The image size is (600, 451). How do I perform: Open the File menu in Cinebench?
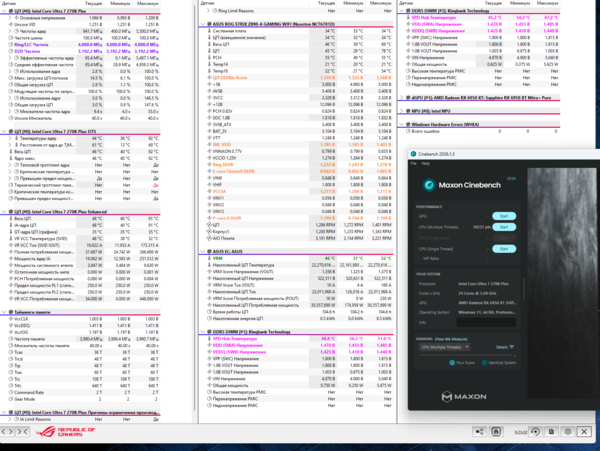click(413, 163)
